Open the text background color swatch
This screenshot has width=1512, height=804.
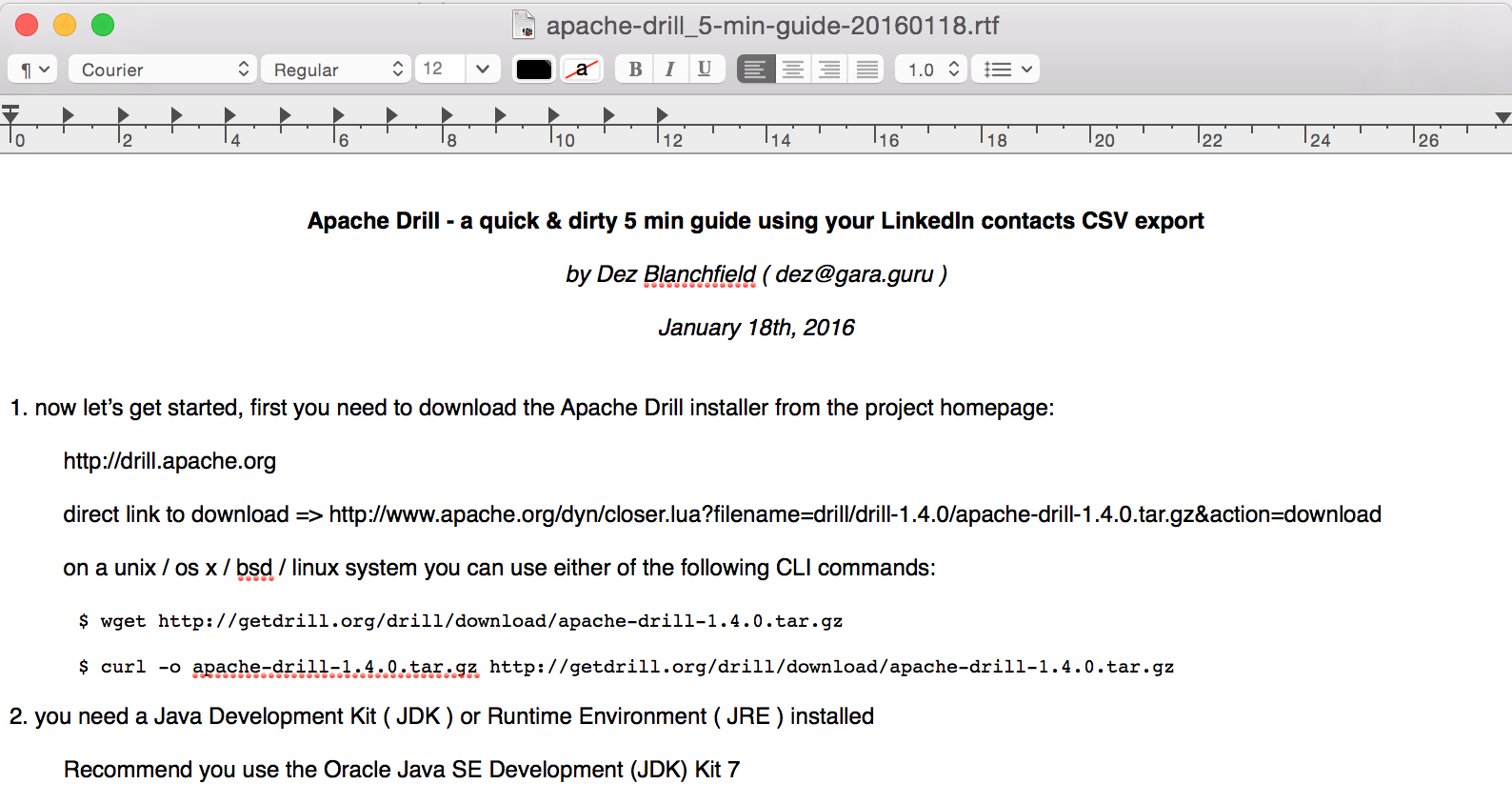[x=582, y=70]
